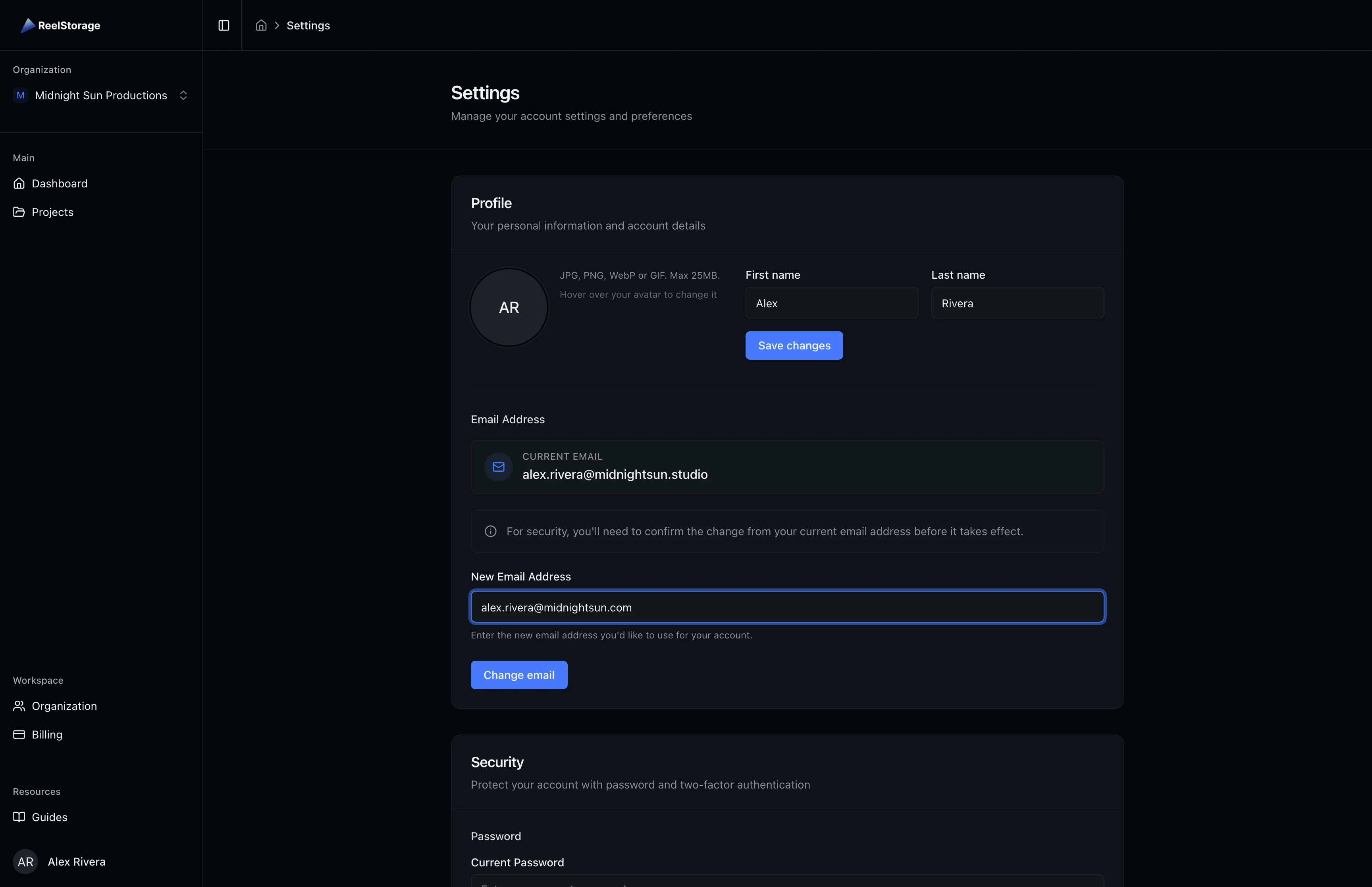Image resolution: width=1372 pixels, height=887 pixels.
Task: Click the Dashboard house icon
Action: point(19,183)
